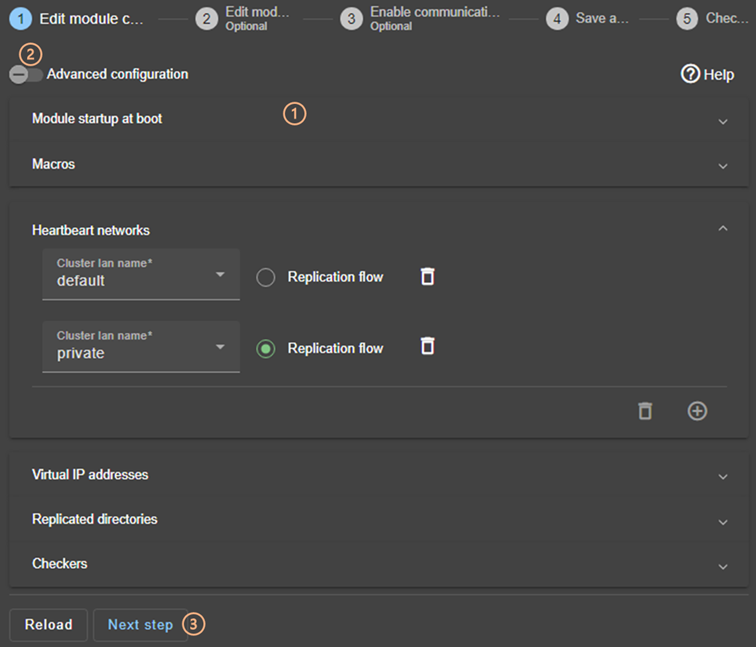Click the step 4 Save circle

tap(557, 19)
